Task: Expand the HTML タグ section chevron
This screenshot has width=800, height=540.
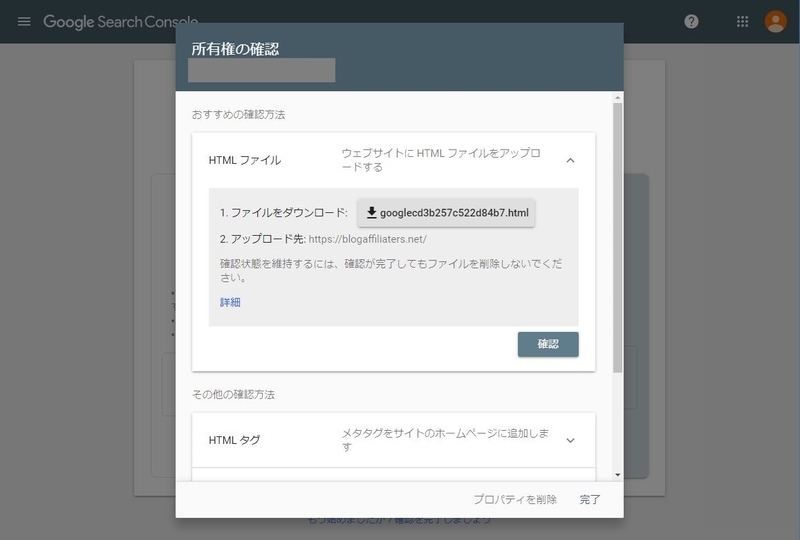Action: (570, 440)
